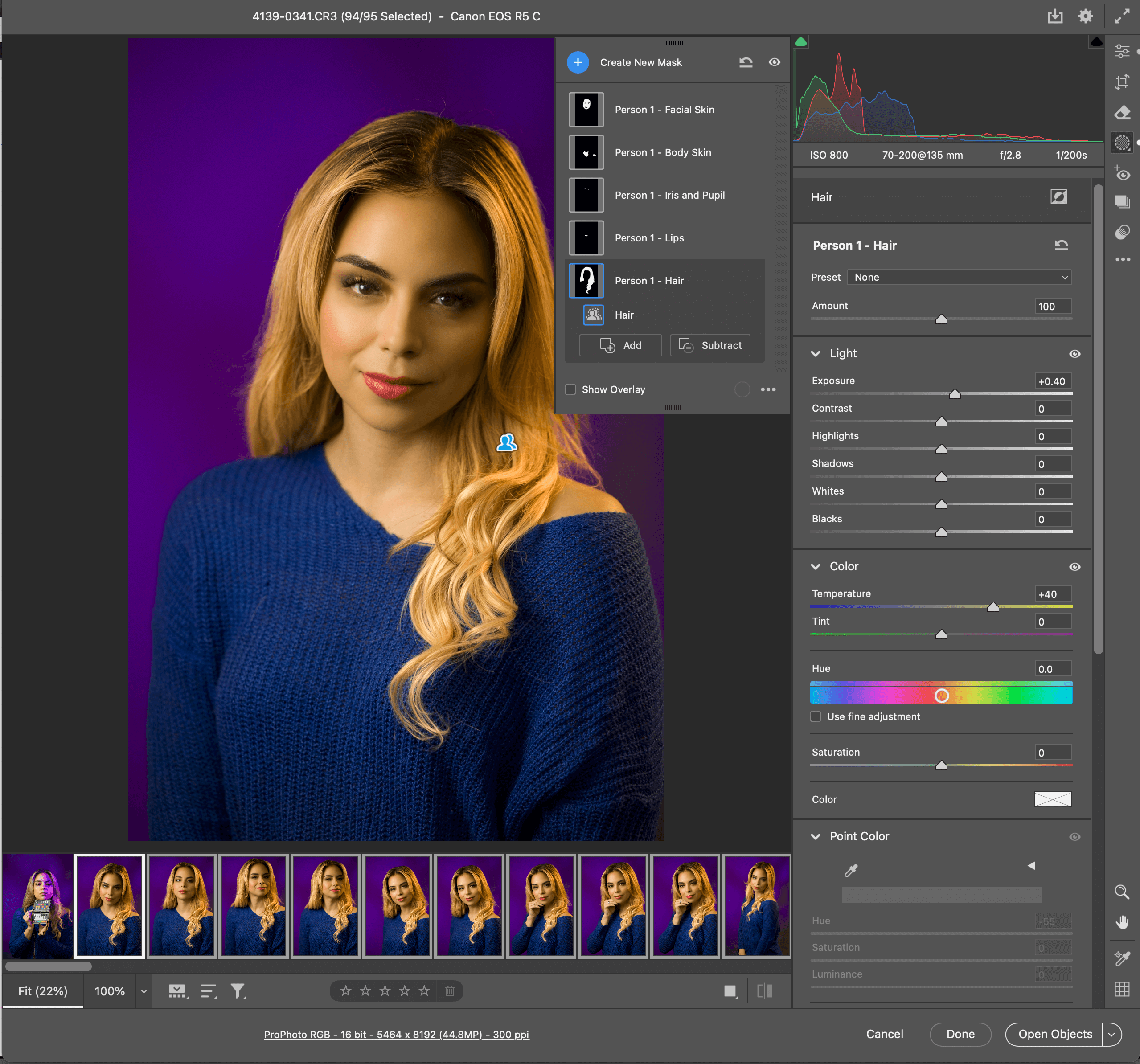Select Person 1 - Lips mask
The image size is (1140, 1064).
pos(649,238)
